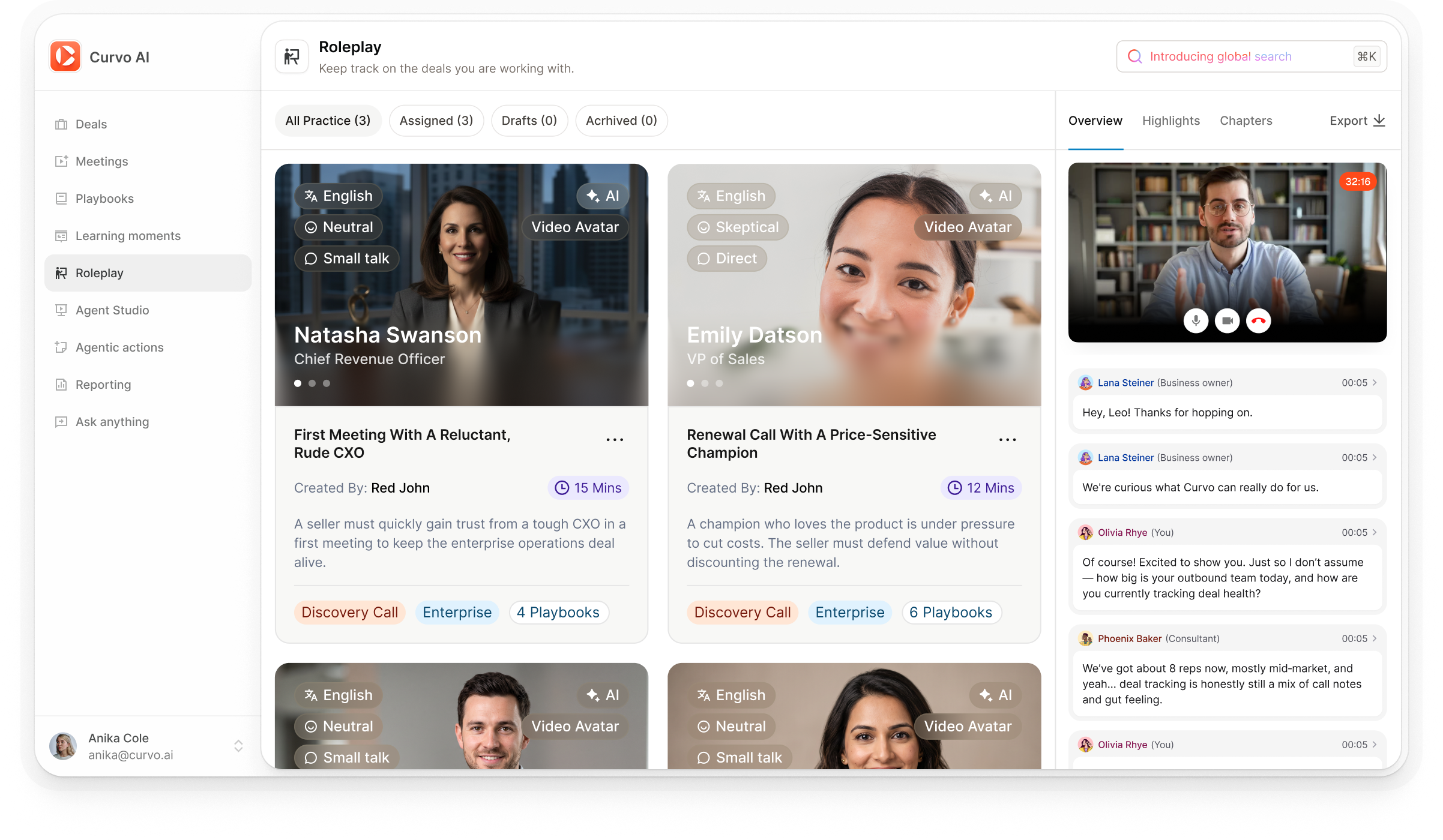Expand the "We're curious" message chevron
This screenshot has height=840, width=1443.
click(x=1375, y=458)
